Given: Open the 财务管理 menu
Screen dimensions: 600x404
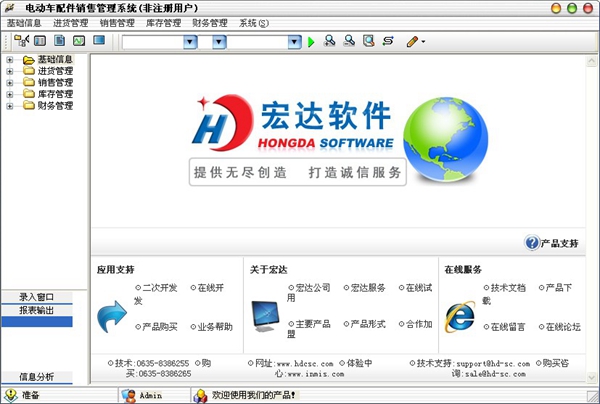Looking at the screenshot, I should point(210,23).
